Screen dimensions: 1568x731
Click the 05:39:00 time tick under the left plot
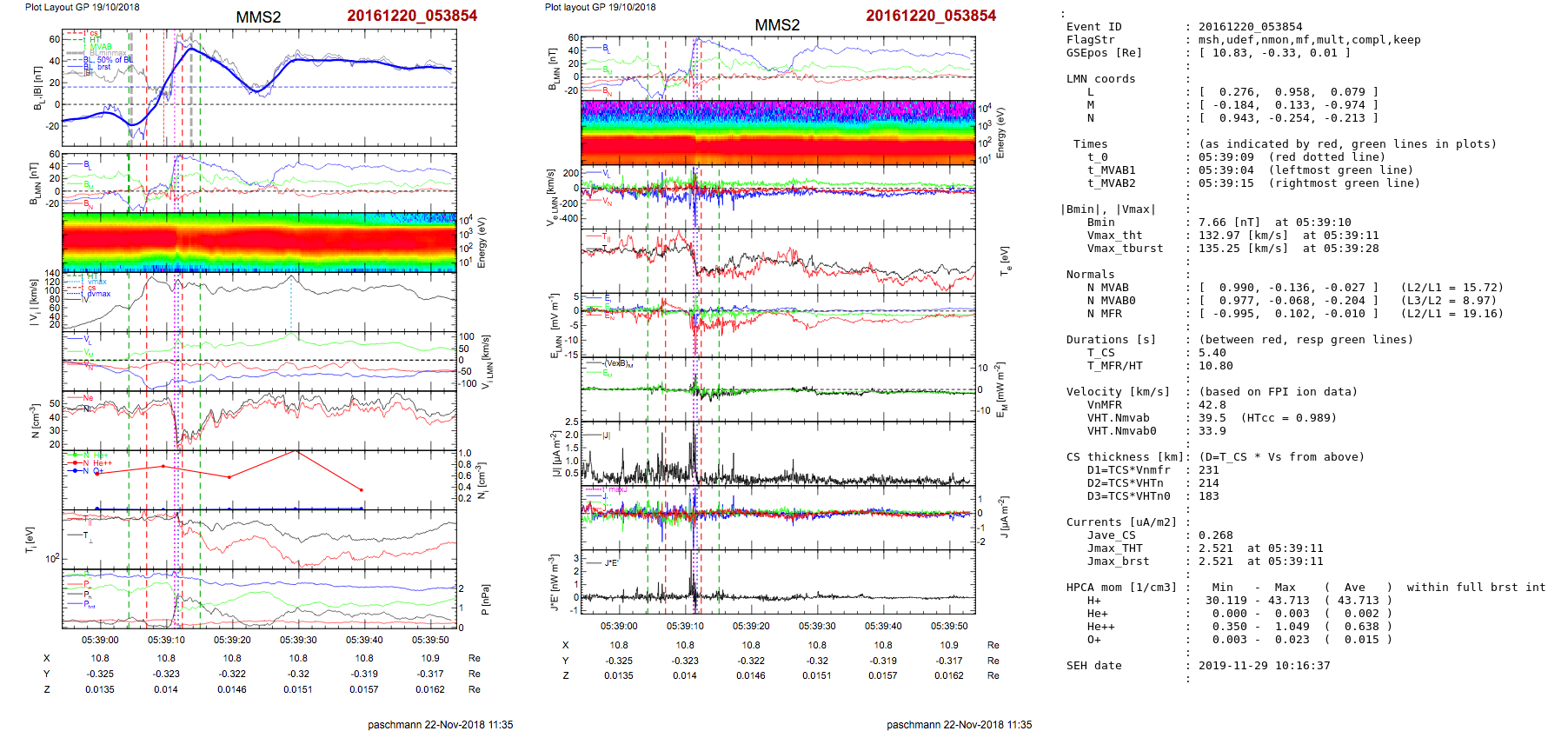point(100,640)
